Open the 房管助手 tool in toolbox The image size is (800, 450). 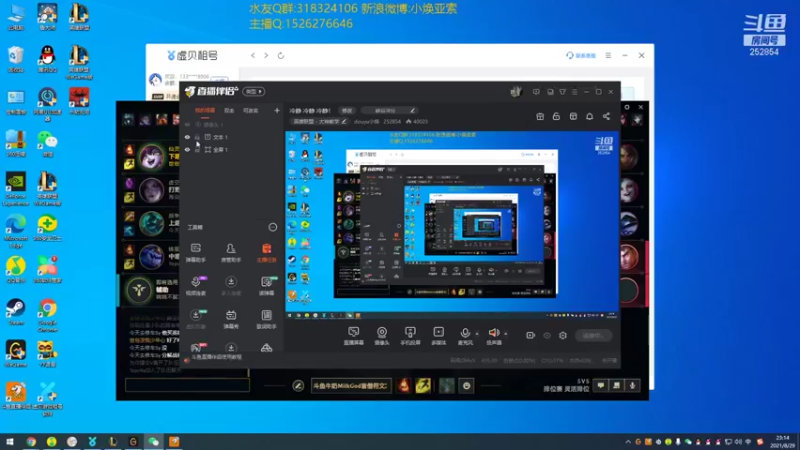(x=231, y=253)
